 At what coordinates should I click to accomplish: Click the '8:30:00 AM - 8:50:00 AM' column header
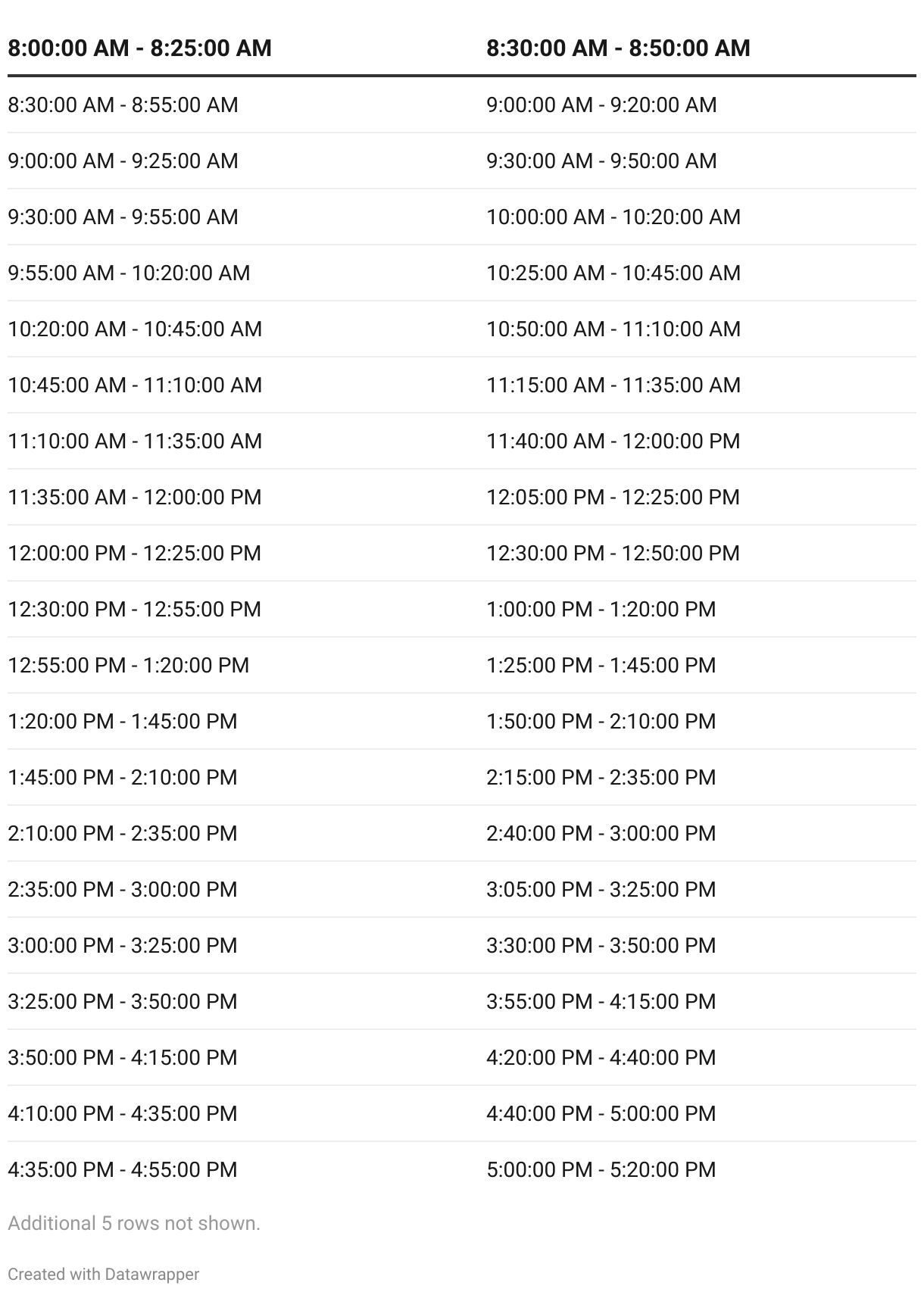point(618,48)
